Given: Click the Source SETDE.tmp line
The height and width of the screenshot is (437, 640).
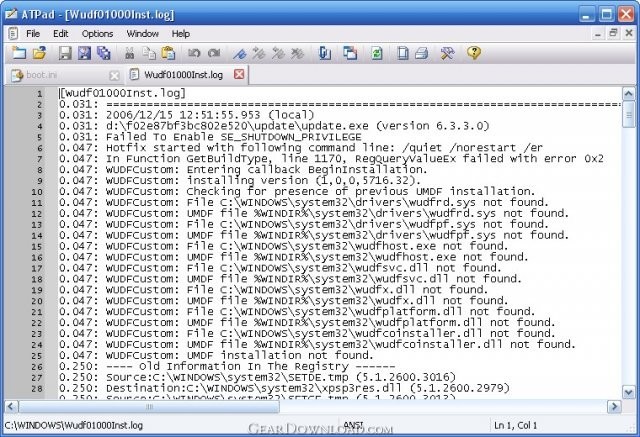Looking at the screenshot, I should click(x=257, y=377).
